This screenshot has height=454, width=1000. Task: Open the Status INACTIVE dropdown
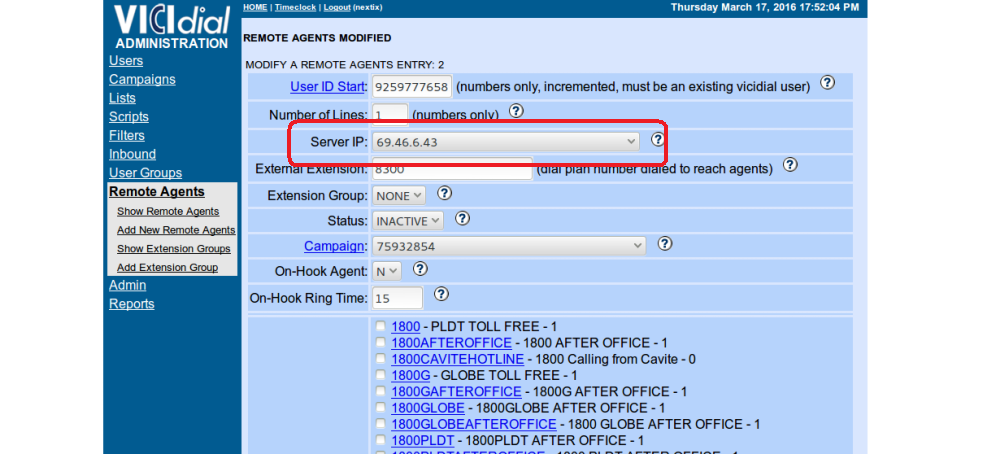[x=408, y=221]
